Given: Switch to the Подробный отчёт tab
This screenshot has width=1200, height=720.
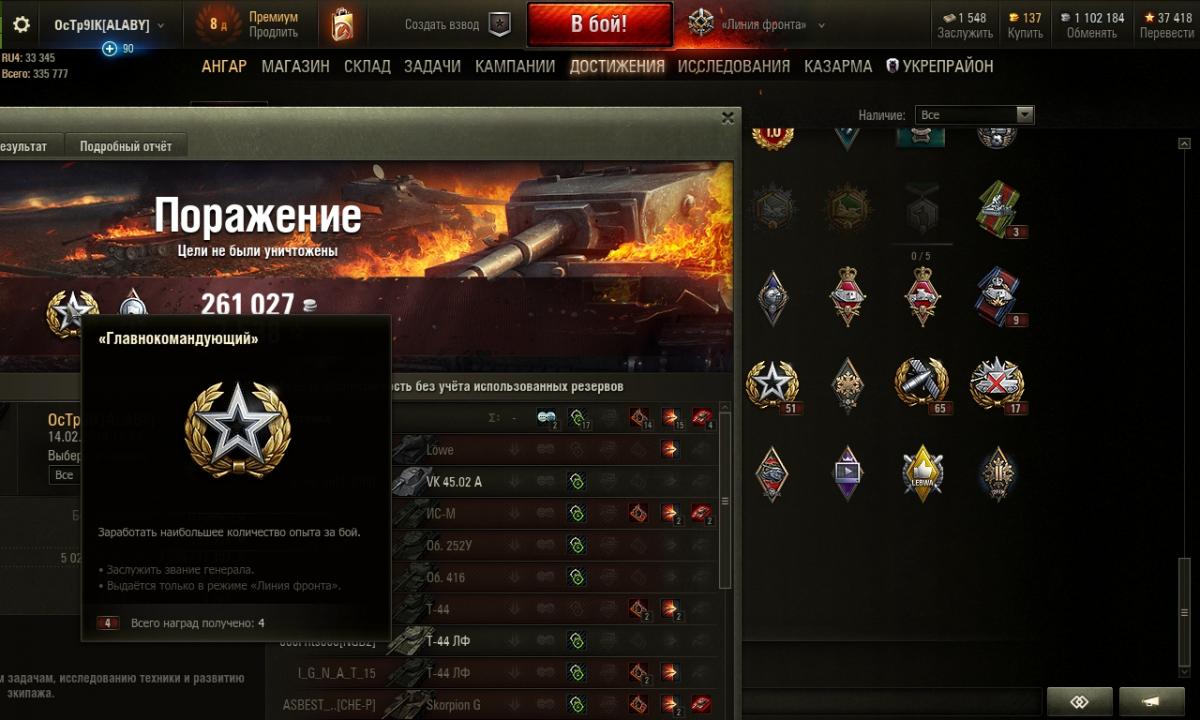Looking at the screenshot, I should coord(126,146).
